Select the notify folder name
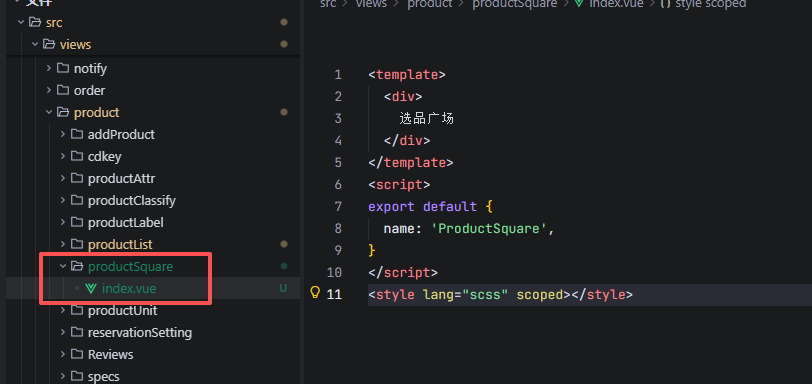Screen dimensions: 812x384 pos(90,68)
